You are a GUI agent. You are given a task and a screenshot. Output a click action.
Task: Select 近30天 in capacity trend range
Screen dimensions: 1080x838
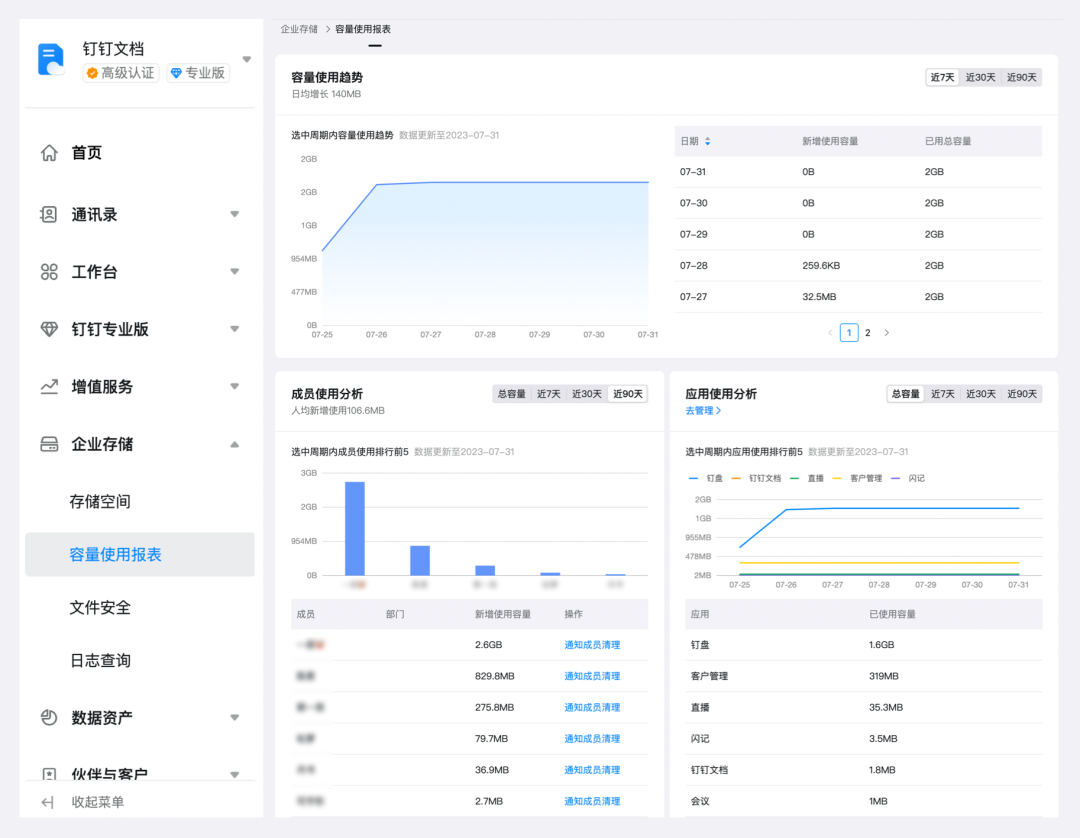click(978, 78)
